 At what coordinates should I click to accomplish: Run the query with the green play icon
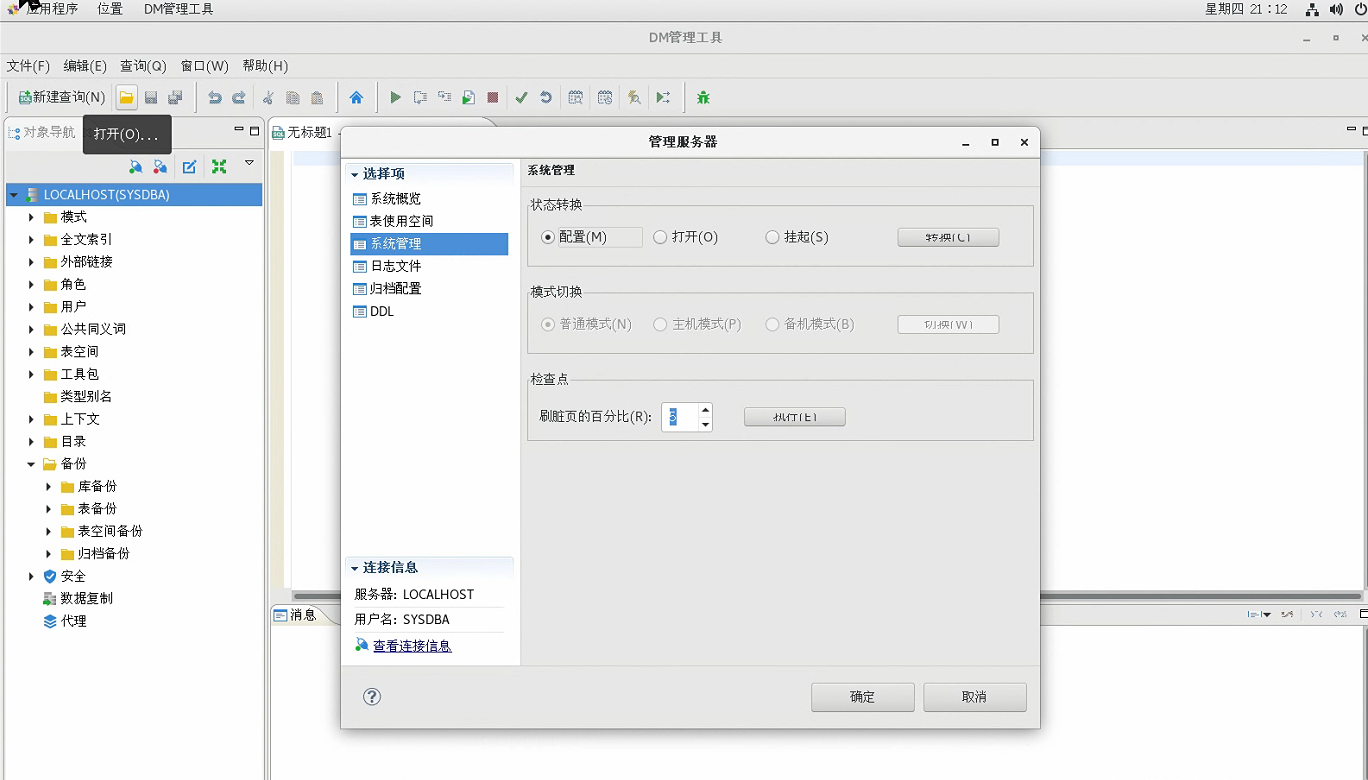coord(394,97)
